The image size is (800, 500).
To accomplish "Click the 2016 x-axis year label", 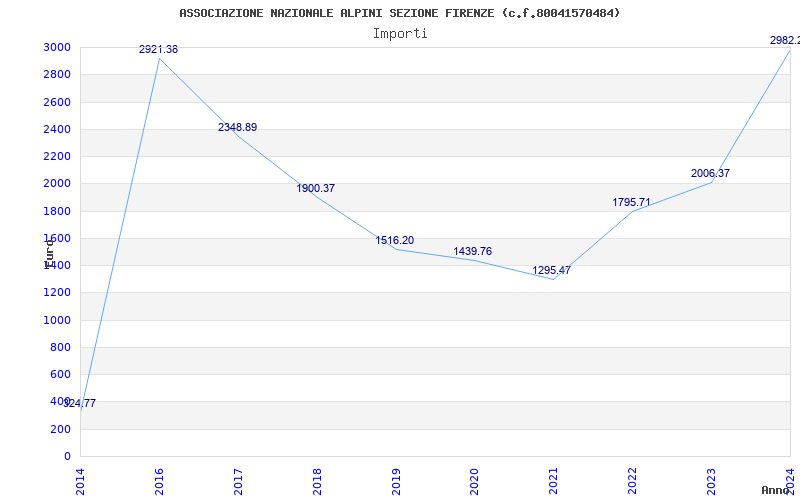I will pyautogui.click(x=159, y=480).
